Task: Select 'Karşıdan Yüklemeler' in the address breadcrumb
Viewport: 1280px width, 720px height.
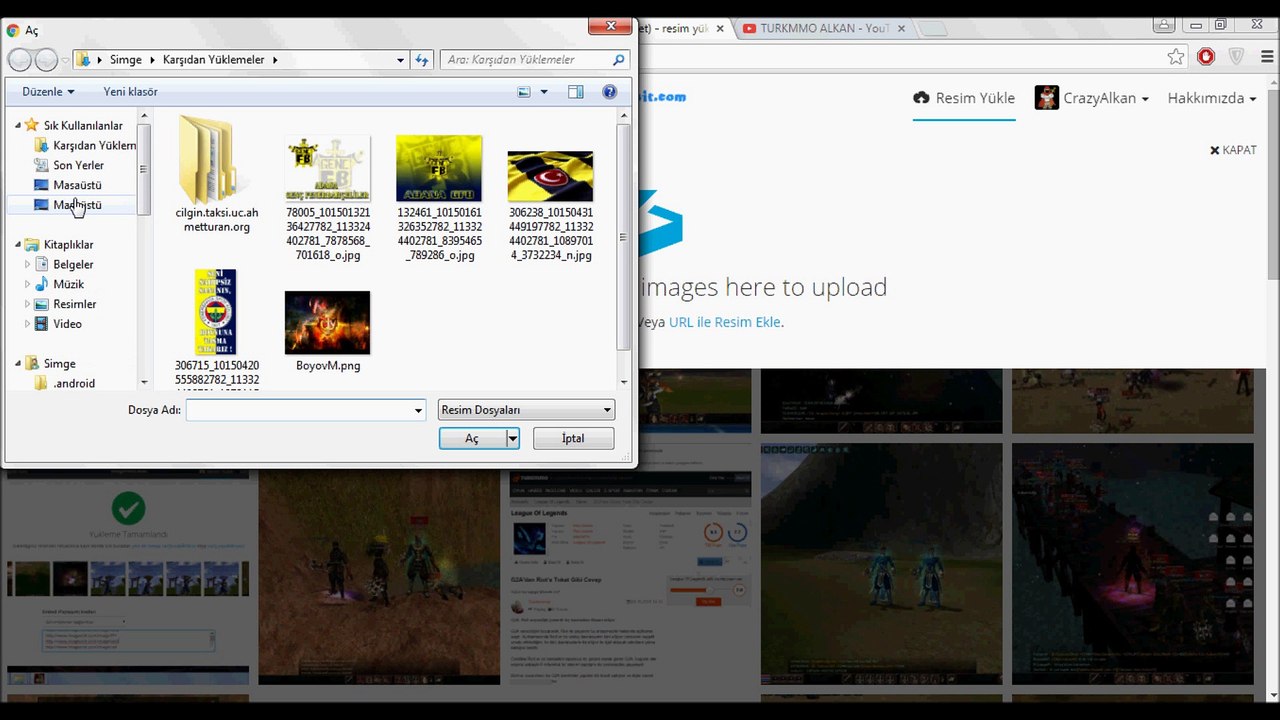Action: [x=215, y=60]
